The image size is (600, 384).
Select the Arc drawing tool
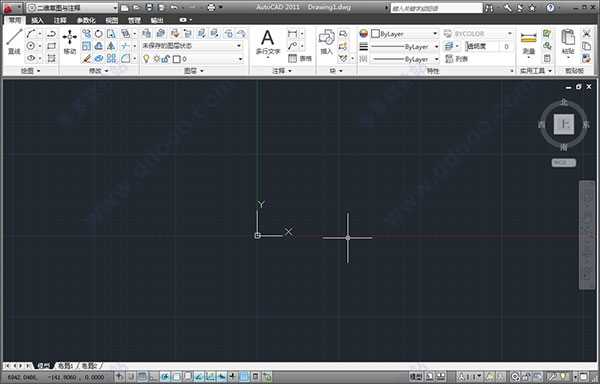tap(31, 34)
